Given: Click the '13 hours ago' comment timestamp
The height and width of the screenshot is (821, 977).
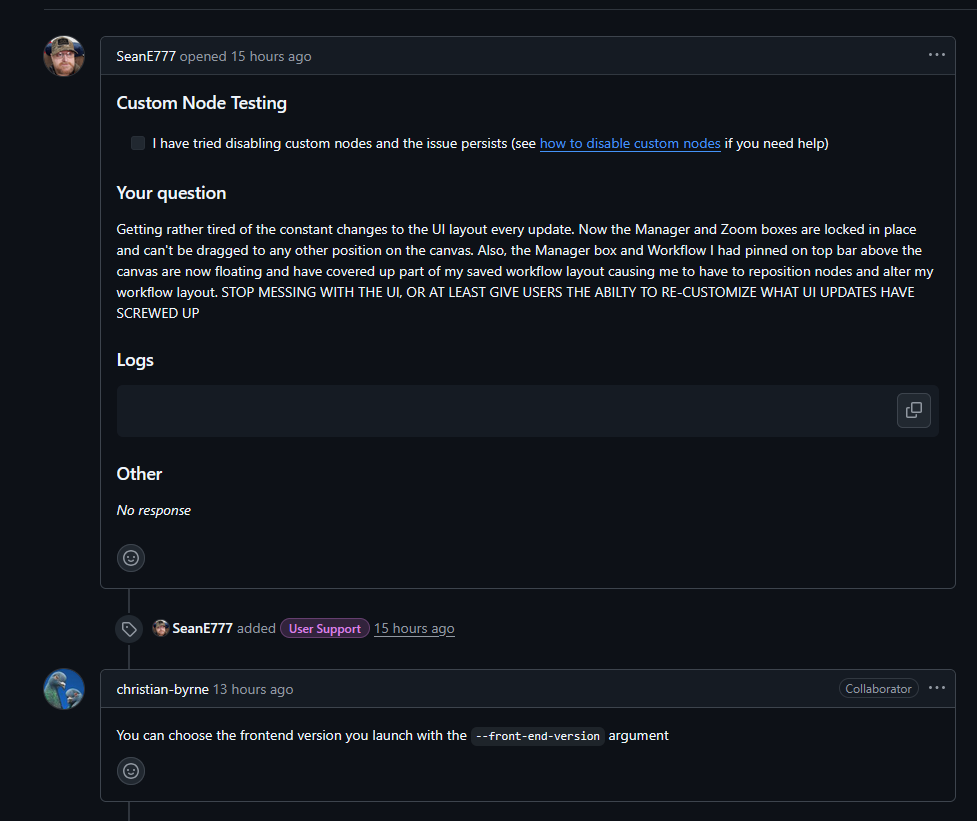Looking at the screenshot, I should tap(253, 689).
